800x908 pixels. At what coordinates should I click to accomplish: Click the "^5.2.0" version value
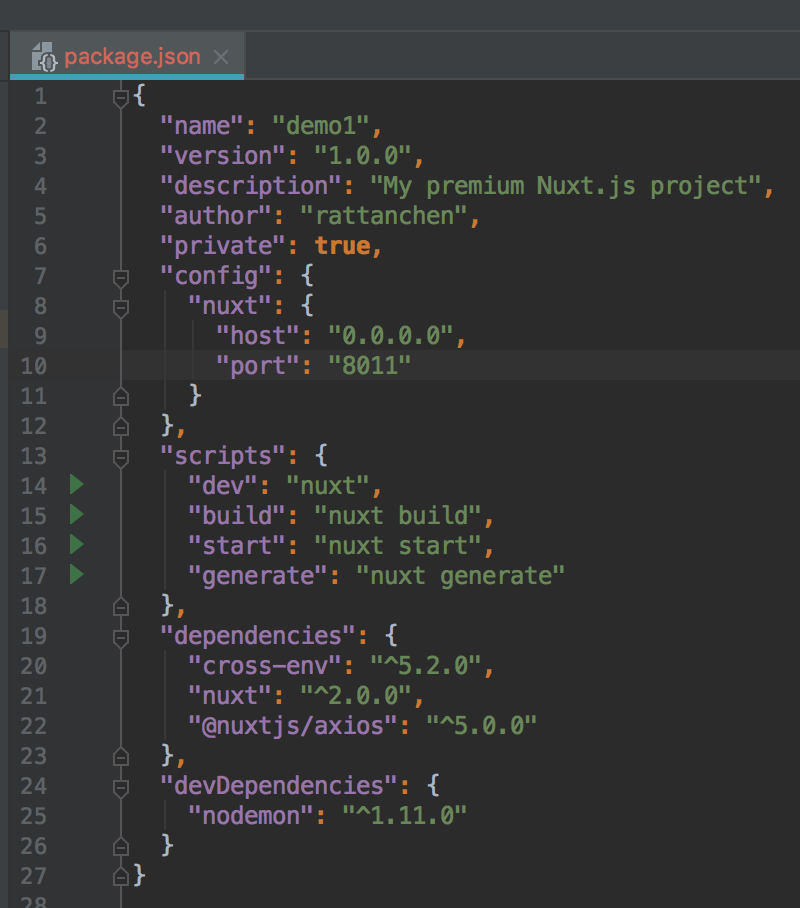pos(426,666)
